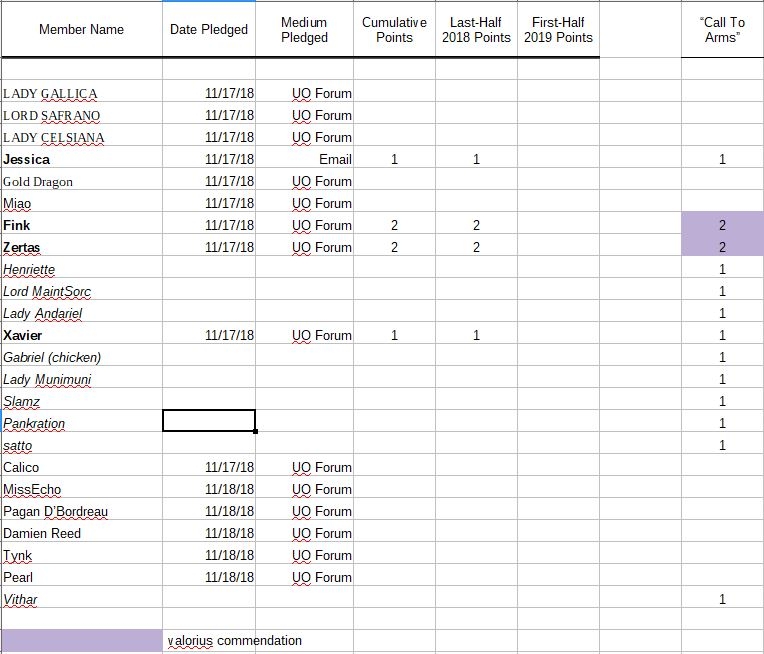Click the Vithar name cell
764x654 pixels.
(x=81, y=597)
